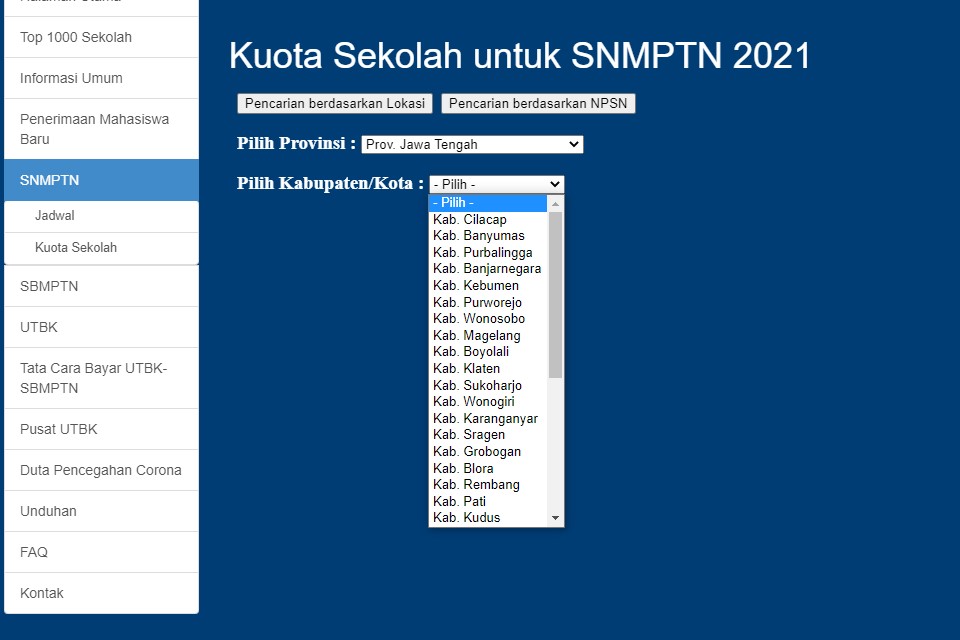960x640 pixels.
Task: Open Penerimaan Mahasiswa Baru menu item
Action: tap(101, 129)
